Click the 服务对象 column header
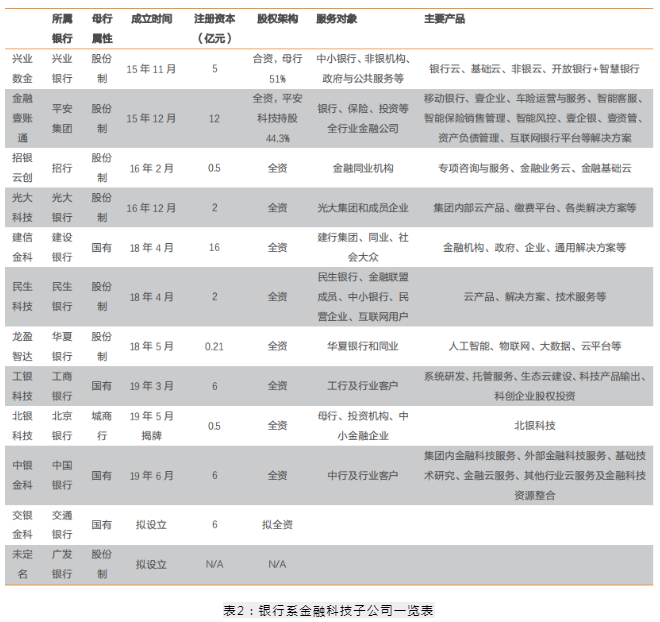The image size is (660, 622). (336, 19)
